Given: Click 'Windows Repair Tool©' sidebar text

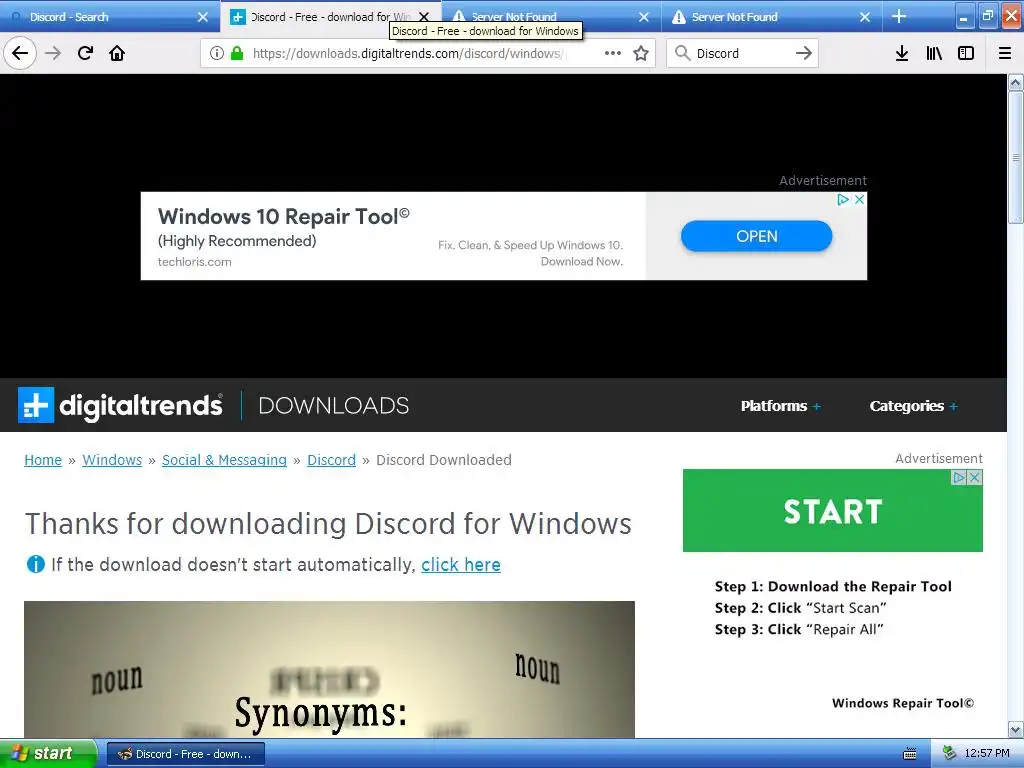Looking at the screenshot, I should [x=903, y=703].
